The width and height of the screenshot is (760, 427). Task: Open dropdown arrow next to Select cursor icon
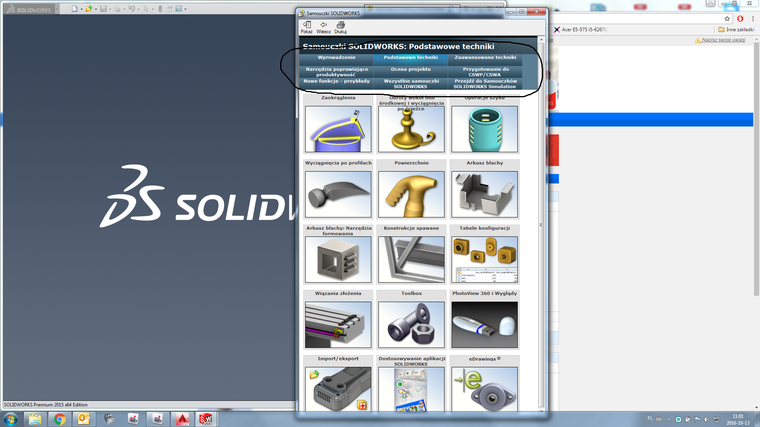click(153, 9)
